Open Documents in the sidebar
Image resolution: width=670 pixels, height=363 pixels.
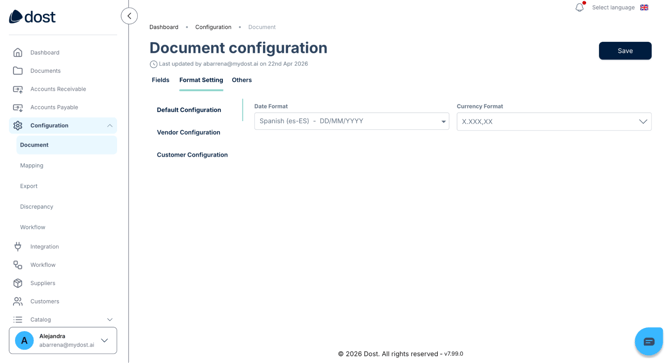click(x=45, y=71)
